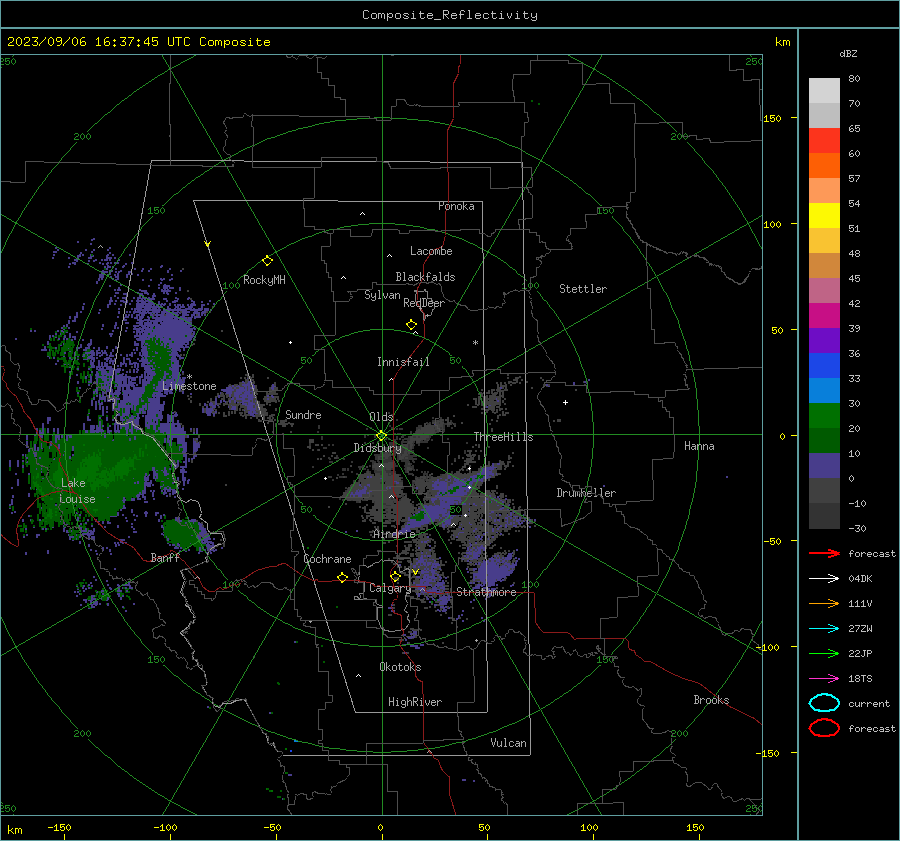The height and width of the screenshot is (841, 900).
Task: Click the red forecast ellipse icon
Action: click(x=824, y=728)
